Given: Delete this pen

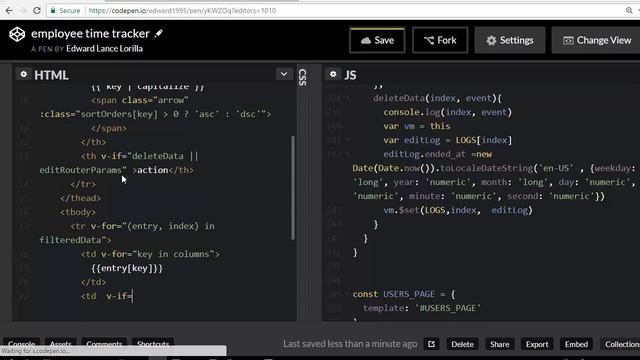Looking at the screenshot, I should [462, 344].
